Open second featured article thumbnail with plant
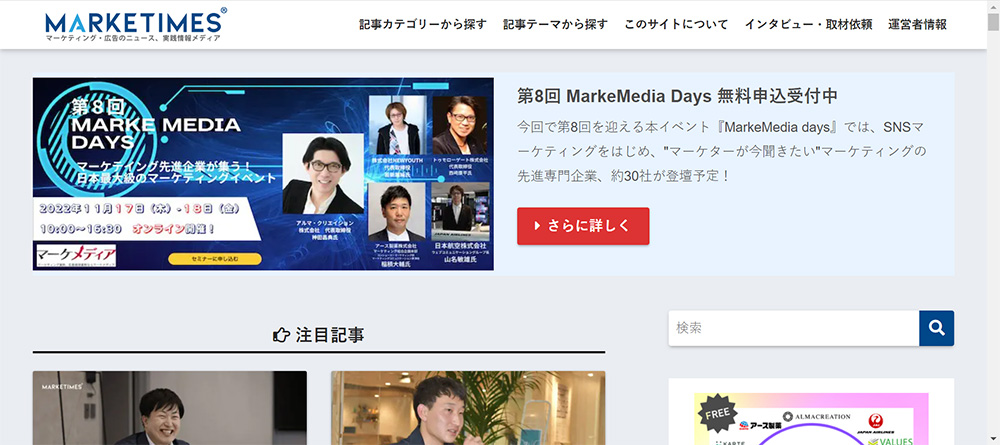1000x445 pixels. click(468, 408)
